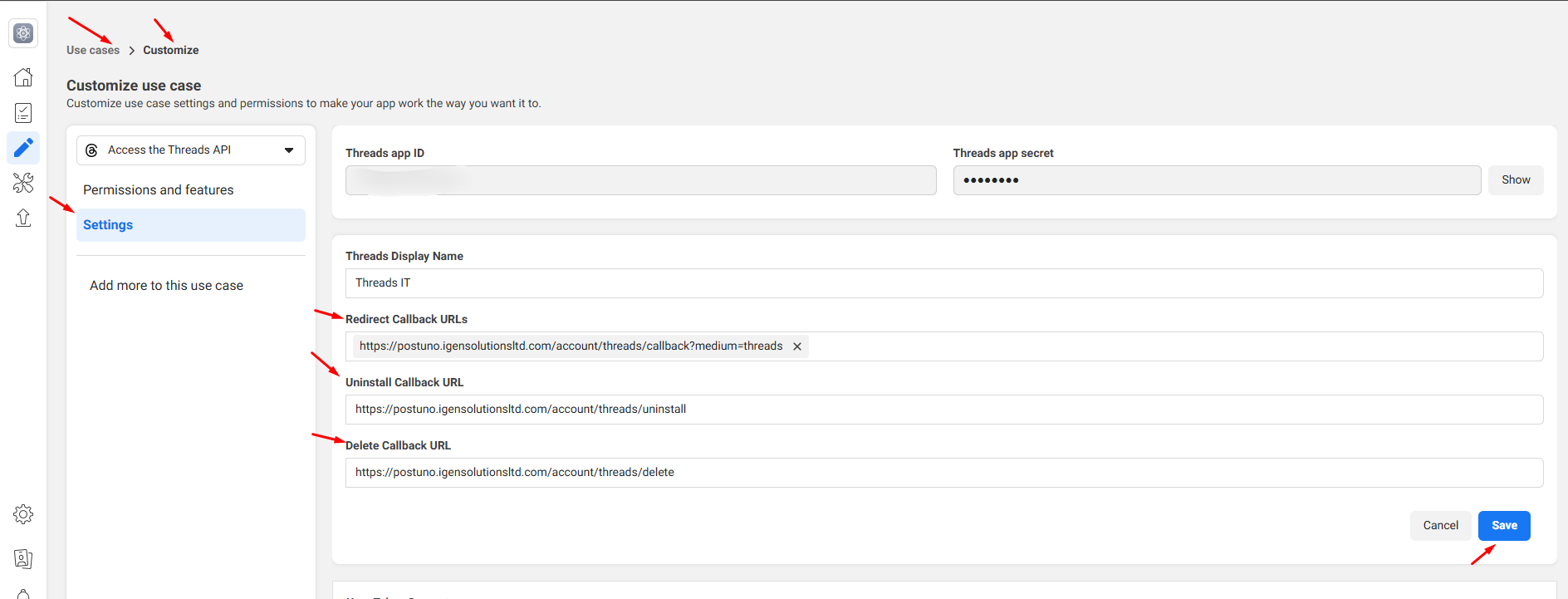Select the pencil Use cases icon
The image size is (1568, 599).
click(23, 148)
